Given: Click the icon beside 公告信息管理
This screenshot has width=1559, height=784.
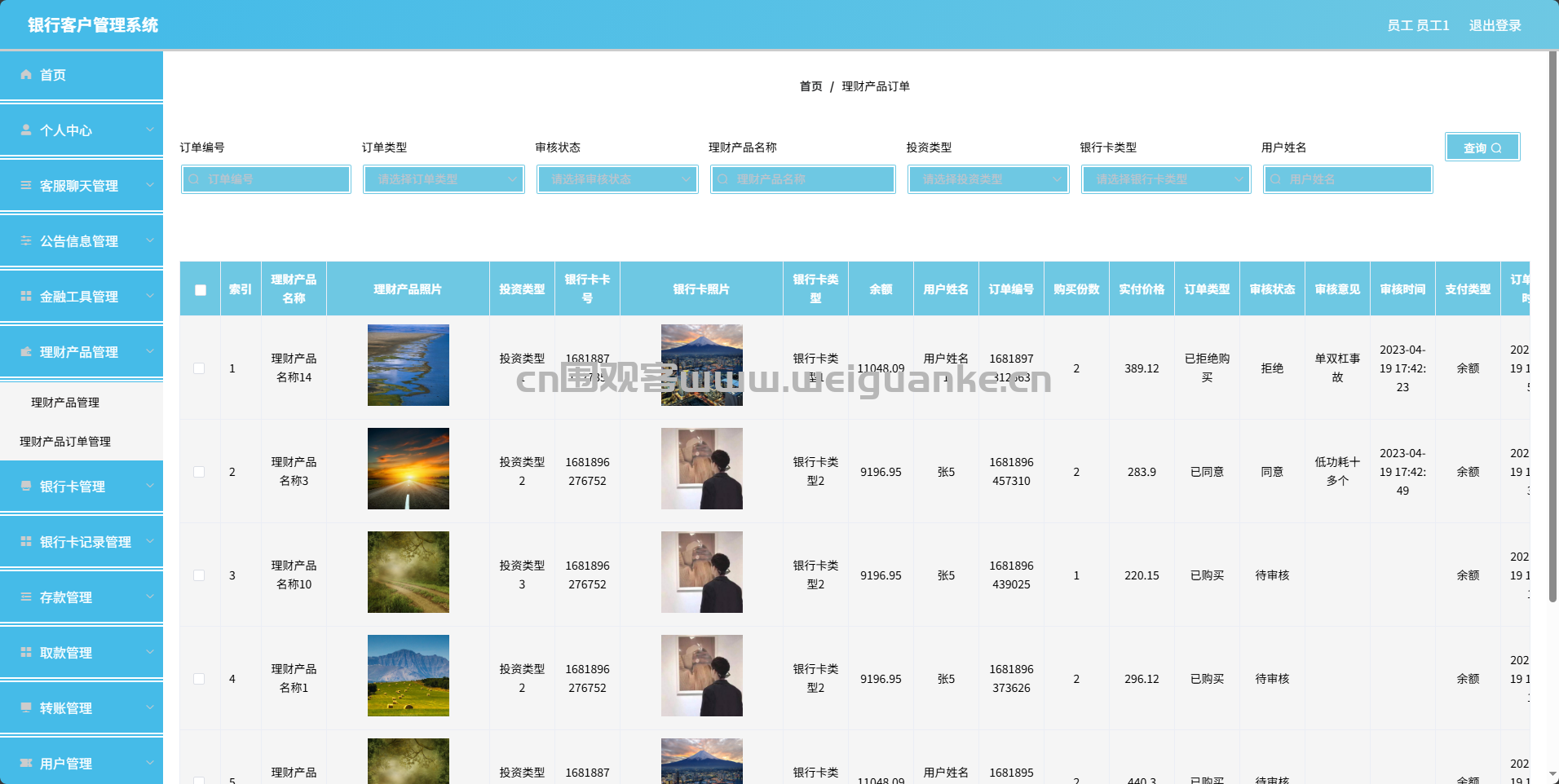Looking at the screenshot, I should coord(26,240).
